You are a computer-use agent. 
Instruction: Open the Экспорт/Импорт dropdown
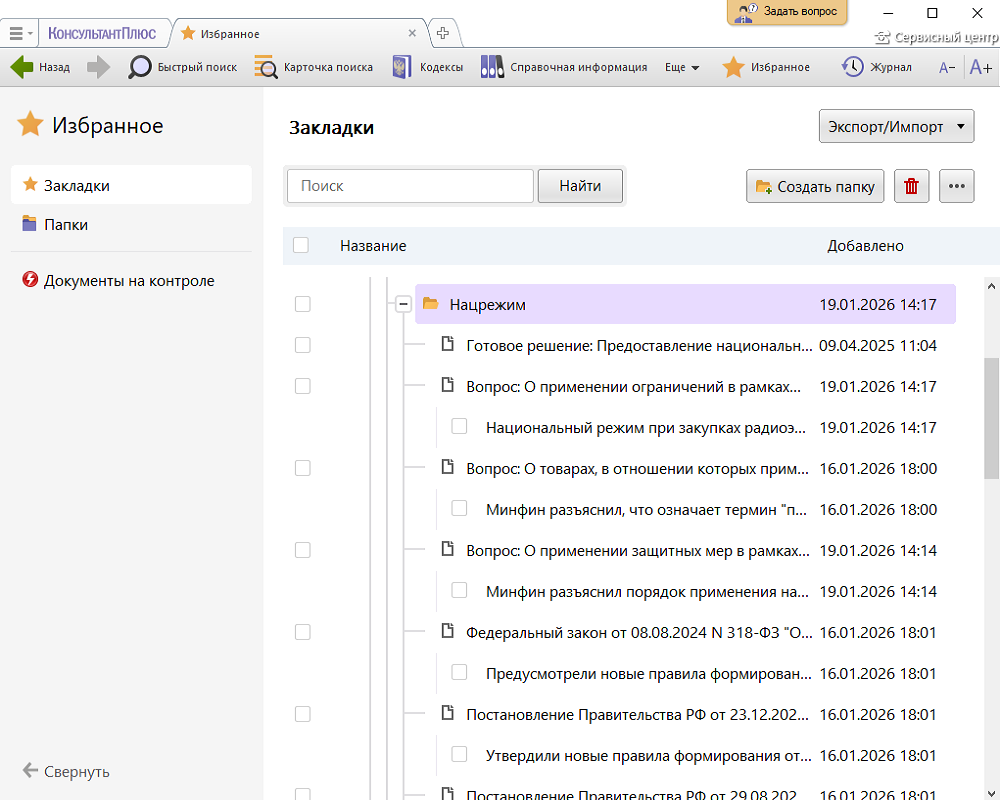pos(896,127)
